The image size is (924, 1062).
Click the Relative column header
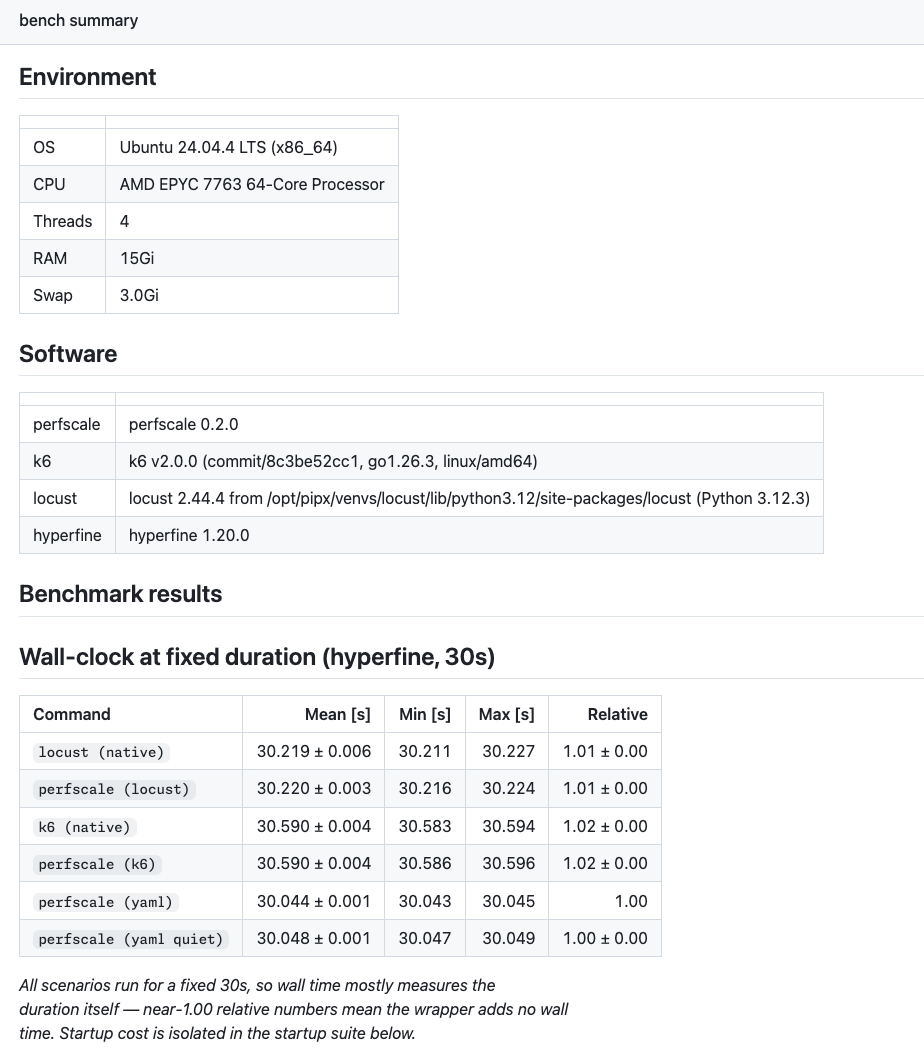click(617, 715)
